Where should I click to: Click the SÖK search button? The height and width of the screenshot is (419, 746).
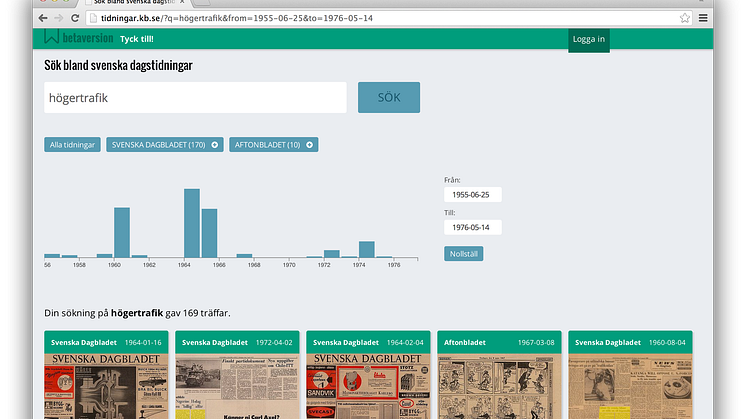click(x=389, y=97)
